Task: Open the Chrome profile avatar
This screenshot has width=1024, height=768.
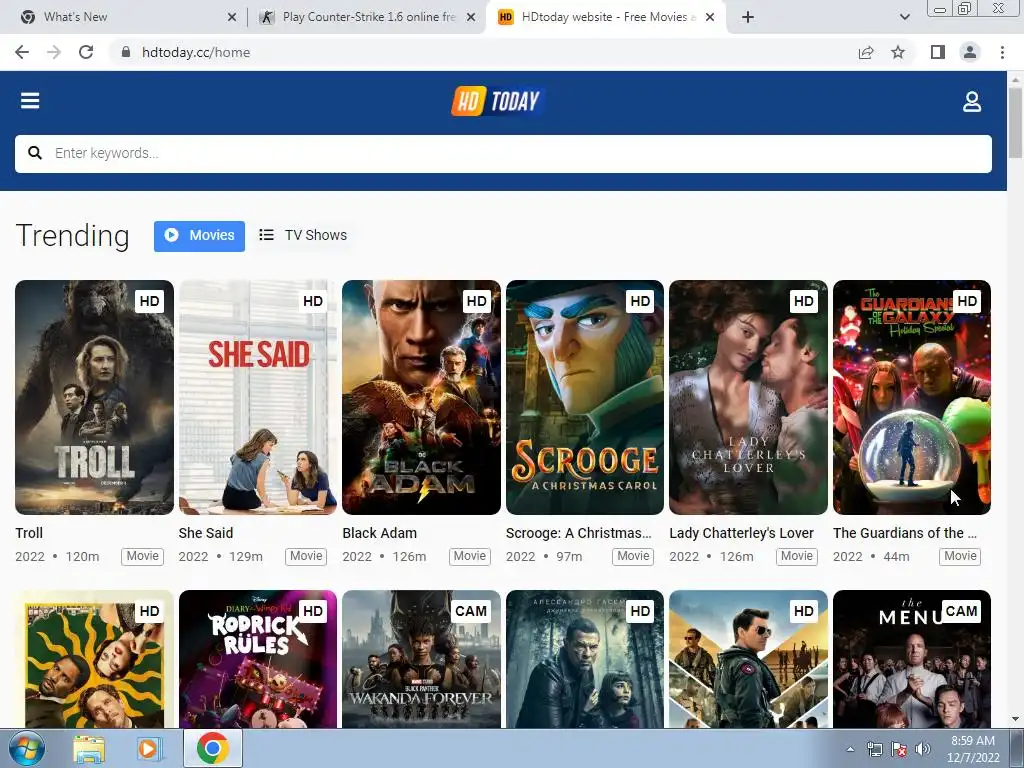Action: tap(970, 52)
